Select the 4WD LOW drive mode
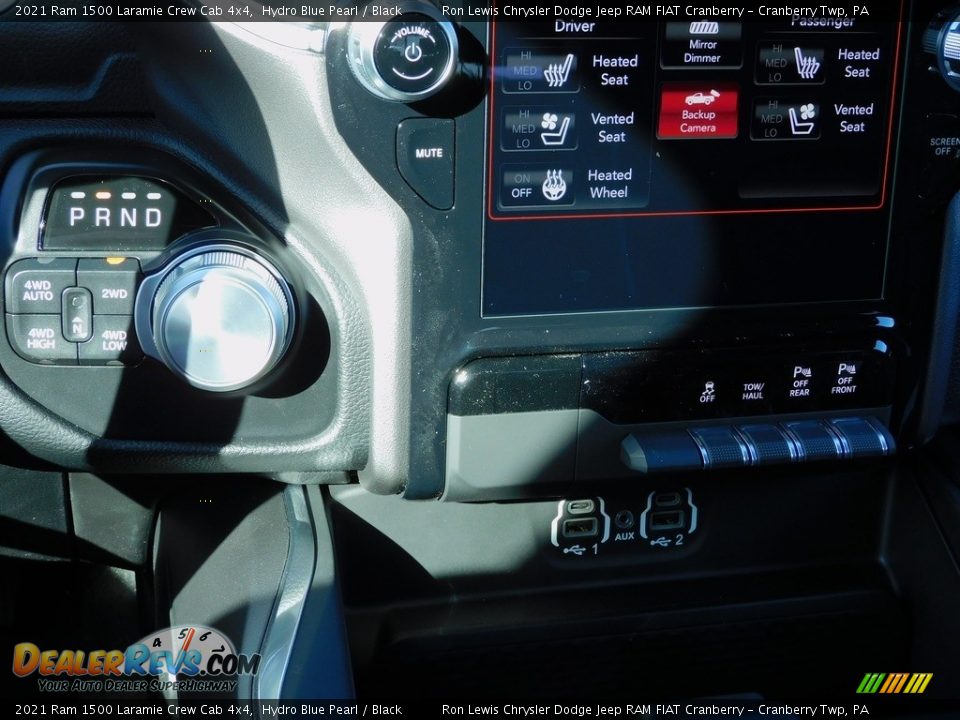The height and width of the screenshot is (720, 960). pyautogui.click(x=114, y=340)
